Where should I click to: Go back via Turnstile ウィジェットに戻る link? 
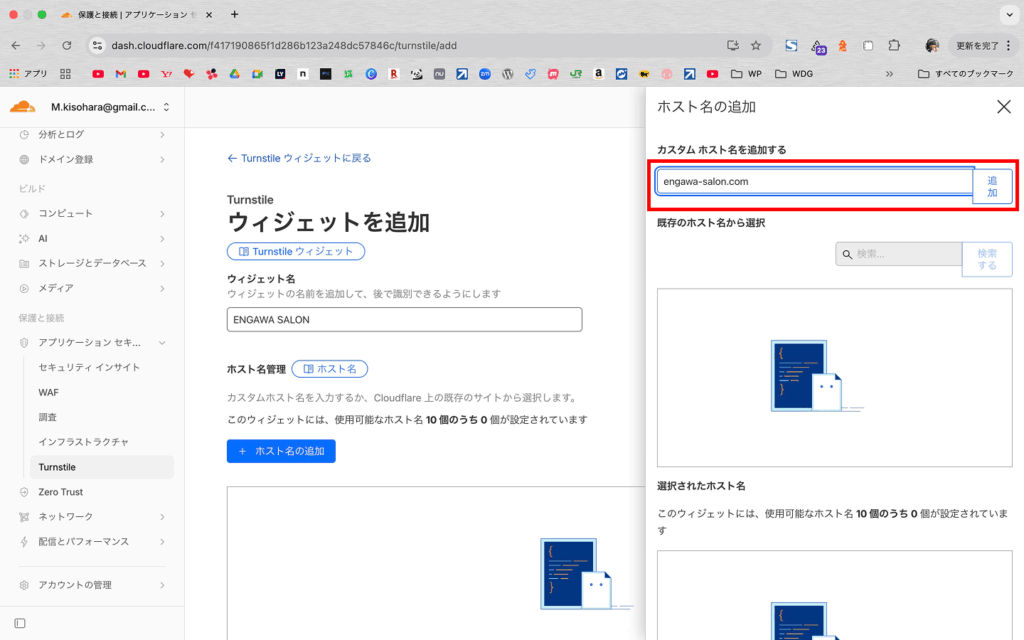point(299,158)
